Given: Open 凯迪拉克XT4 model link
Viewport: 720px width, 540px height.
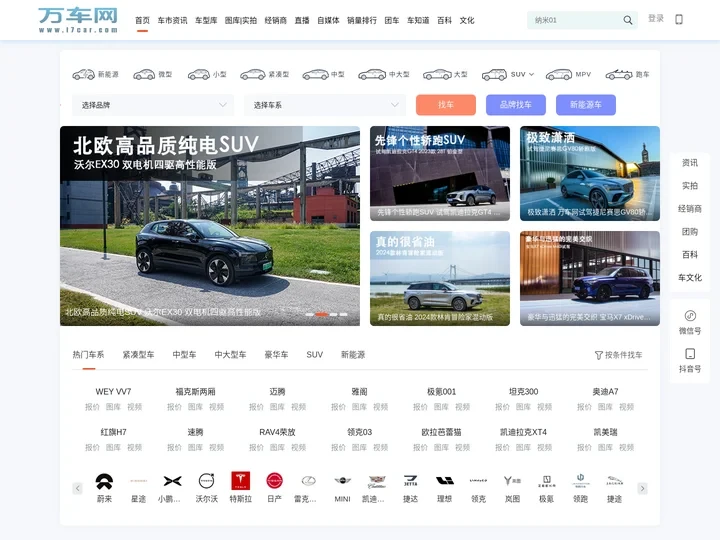Looking at the screenshot, I should (x=523, y=432).
